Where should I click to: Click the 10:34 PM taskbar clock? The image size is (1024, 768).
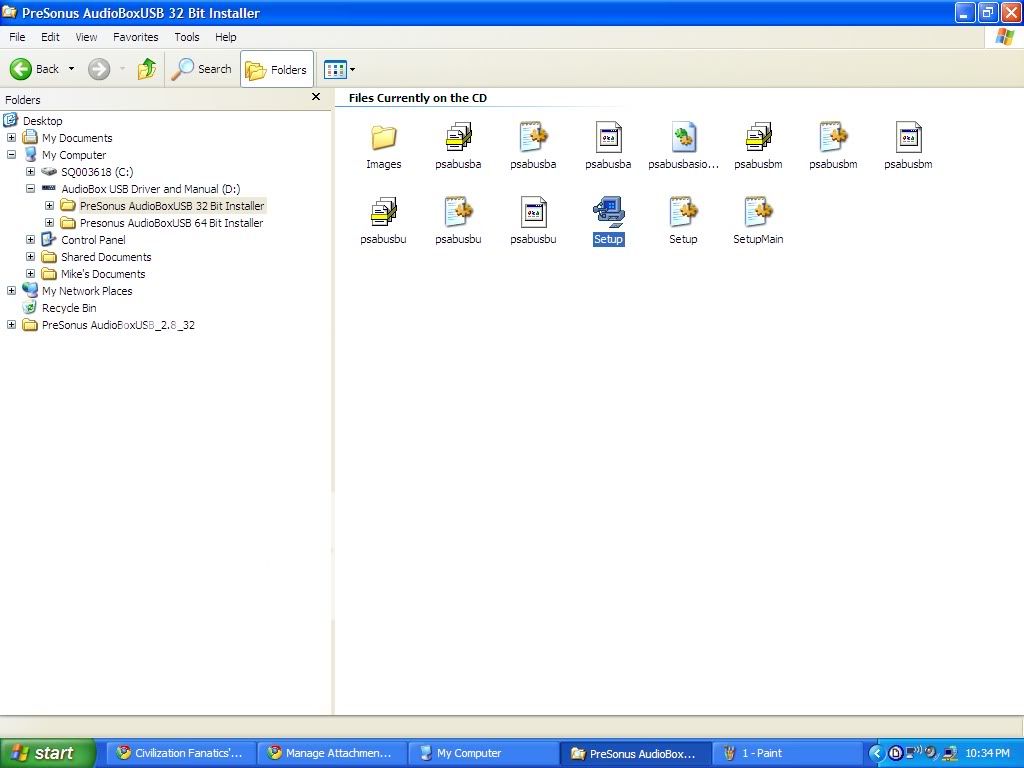987,753
